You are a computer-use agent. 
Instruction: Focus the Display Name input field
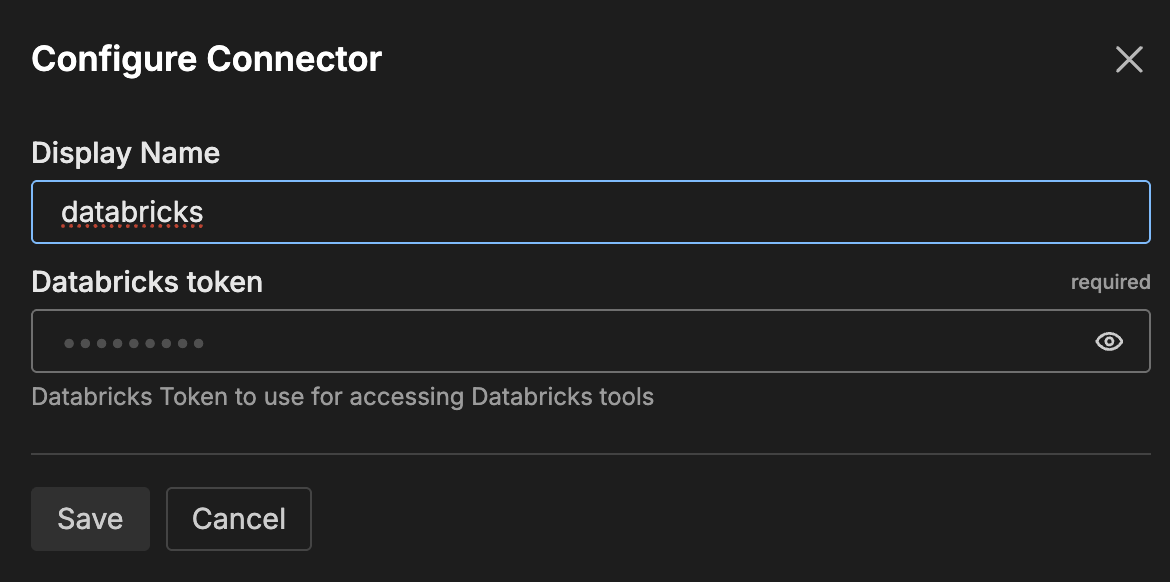point(590,212)
